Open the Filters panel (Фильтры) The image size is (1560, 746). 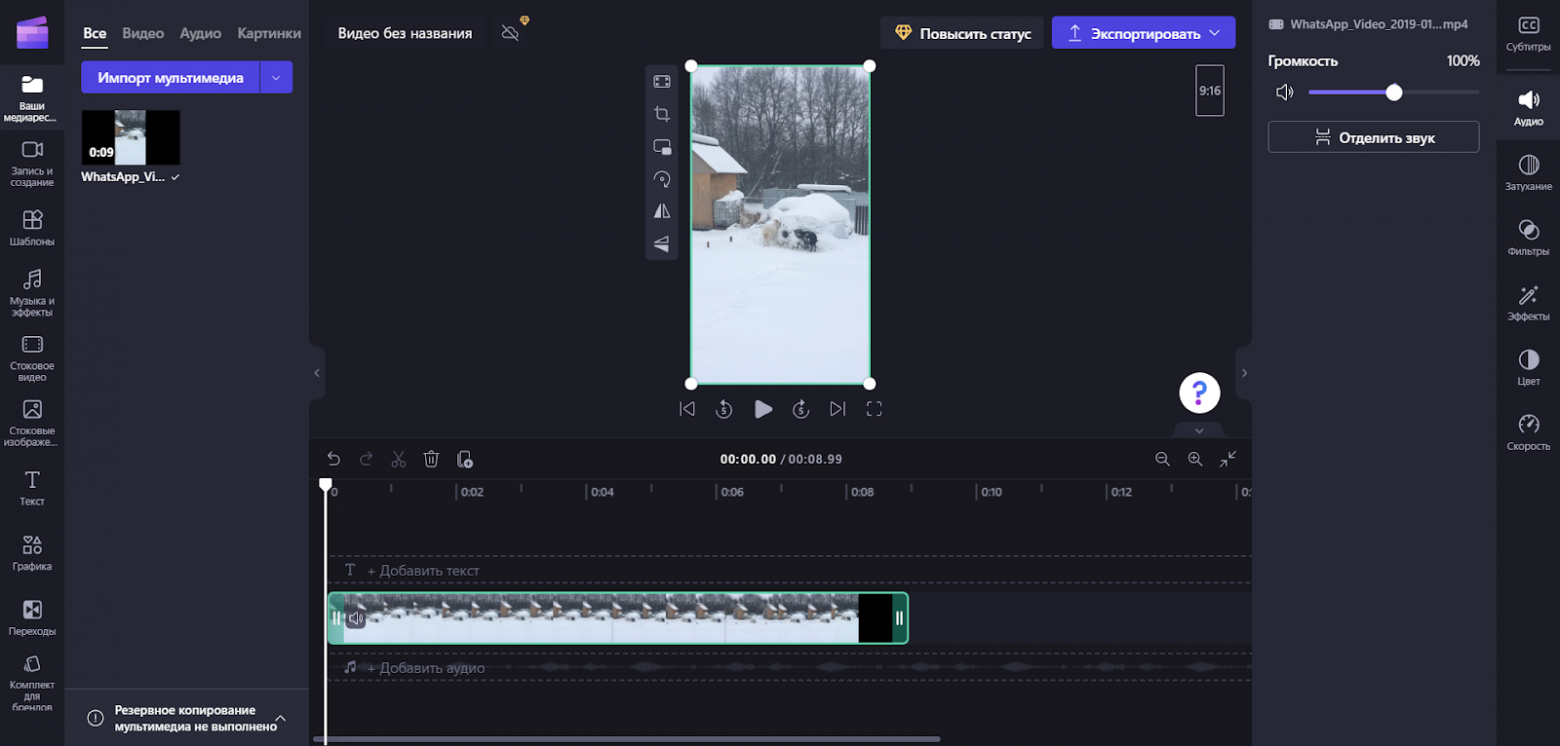[1528, 238]
